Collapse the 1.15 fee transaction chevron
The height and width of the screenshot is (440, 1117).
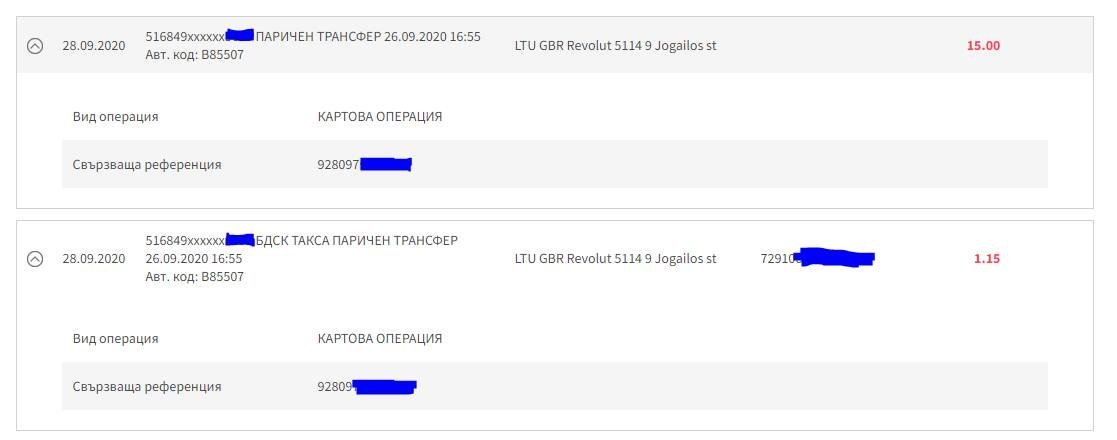(x=35, y=259)
